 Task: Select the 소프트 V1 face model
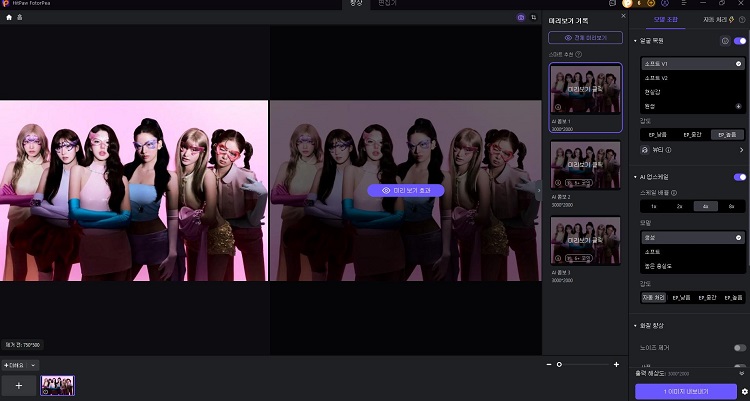click(692, 64)
